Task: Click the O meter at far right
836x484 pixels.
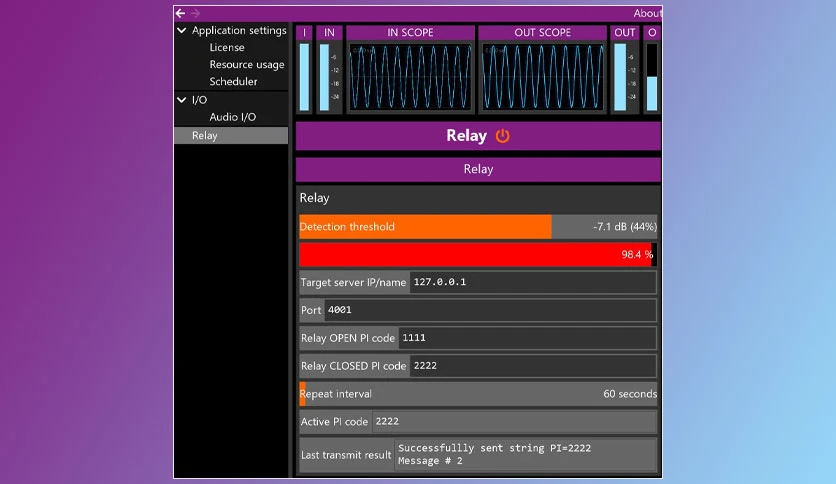Action: tap(652, 77)
